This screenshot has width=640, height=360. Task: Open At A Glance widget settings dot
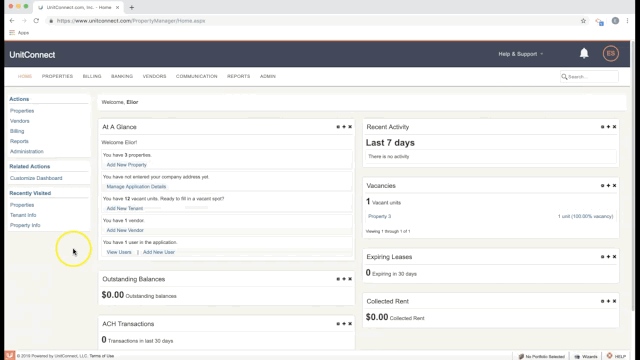338,127
